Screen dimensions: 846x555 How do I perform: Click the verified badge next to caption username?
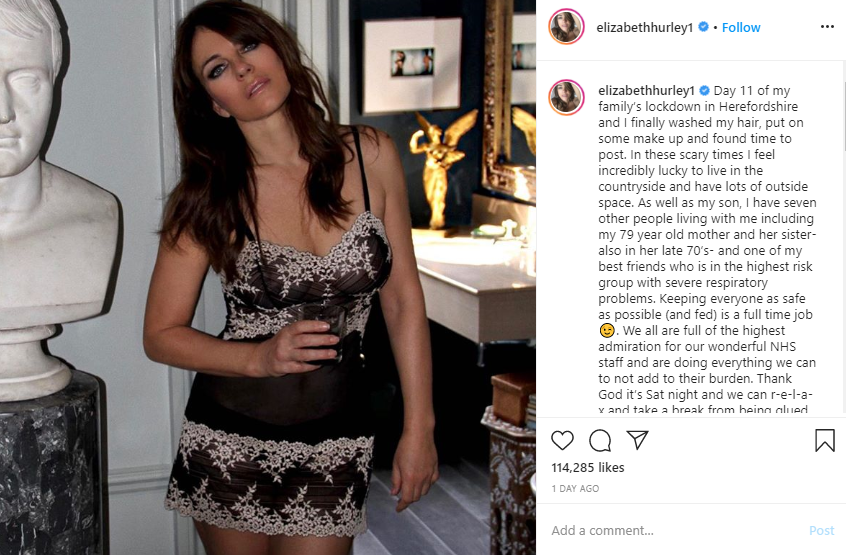(x=704, y=90)
